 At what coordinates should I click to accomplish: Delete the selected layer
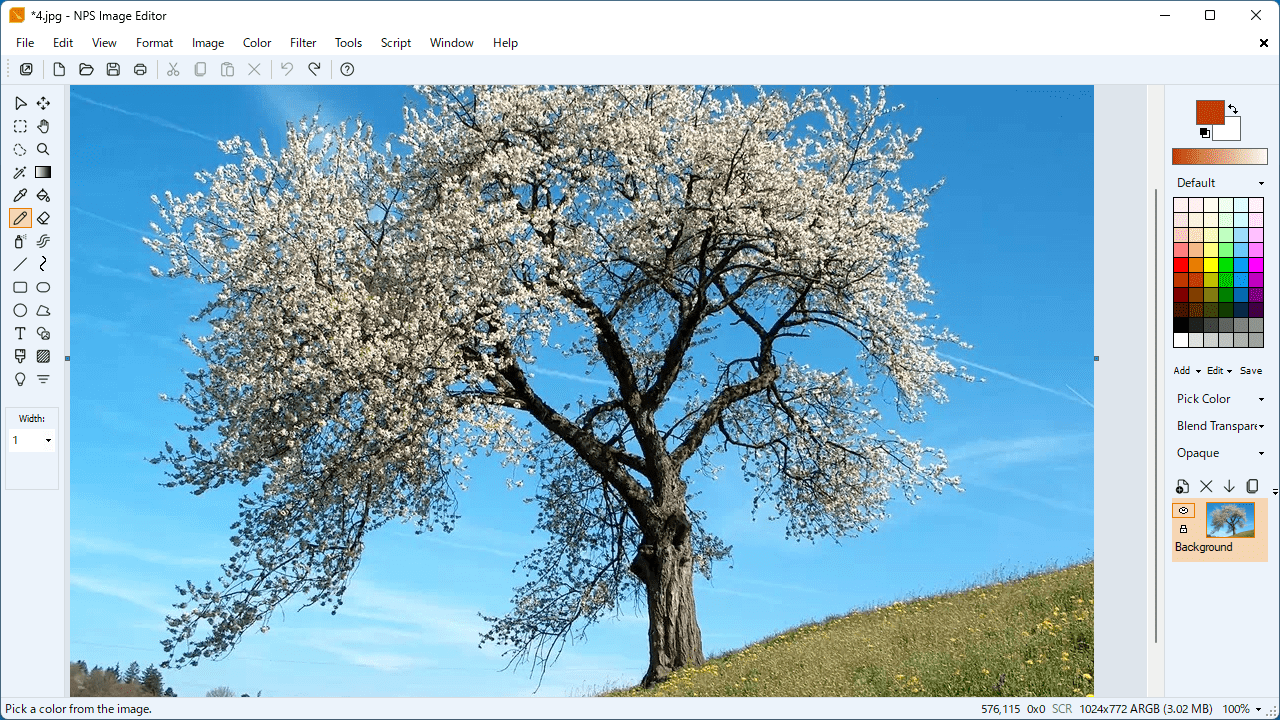point(1206,487)
